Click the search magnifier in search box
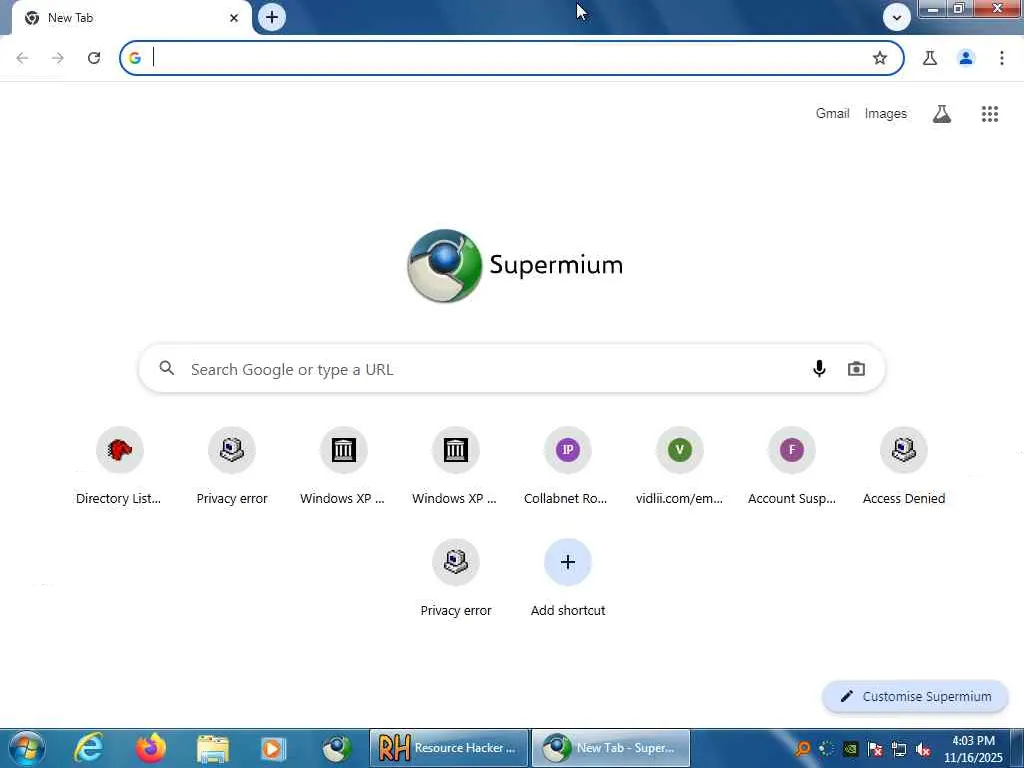1024x768 pixels. tap(167, 368)
